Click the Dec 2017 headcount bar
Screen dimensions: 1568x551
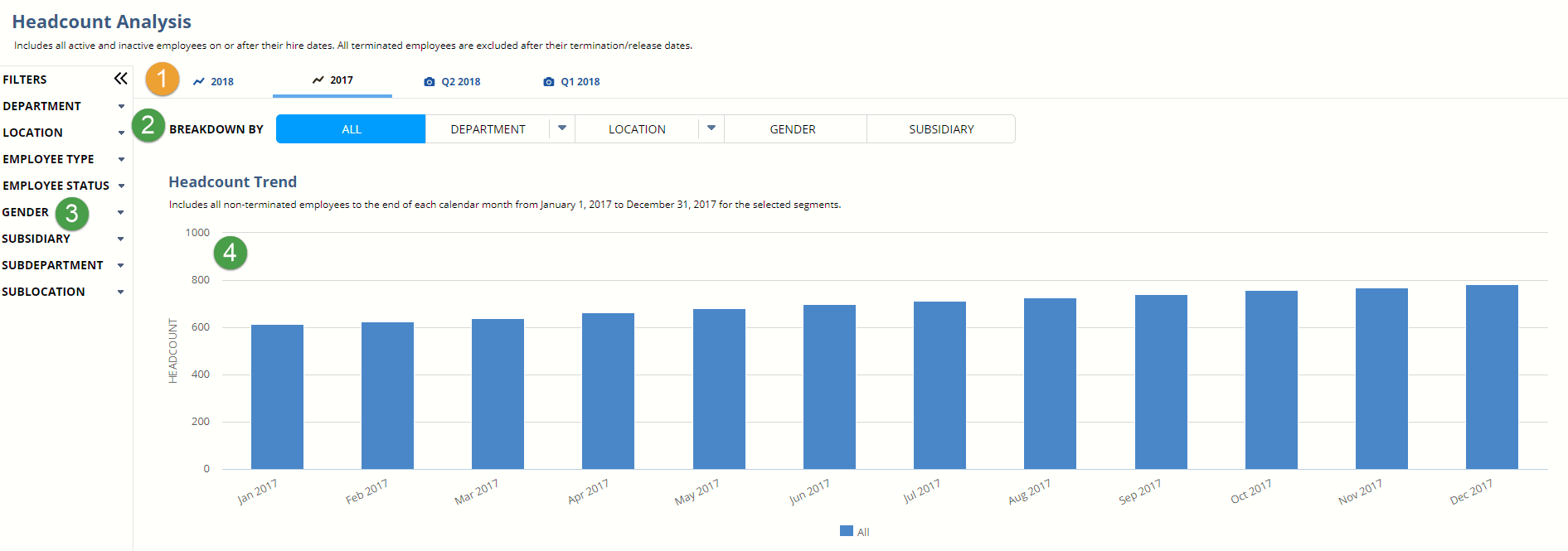point(1492,377)
